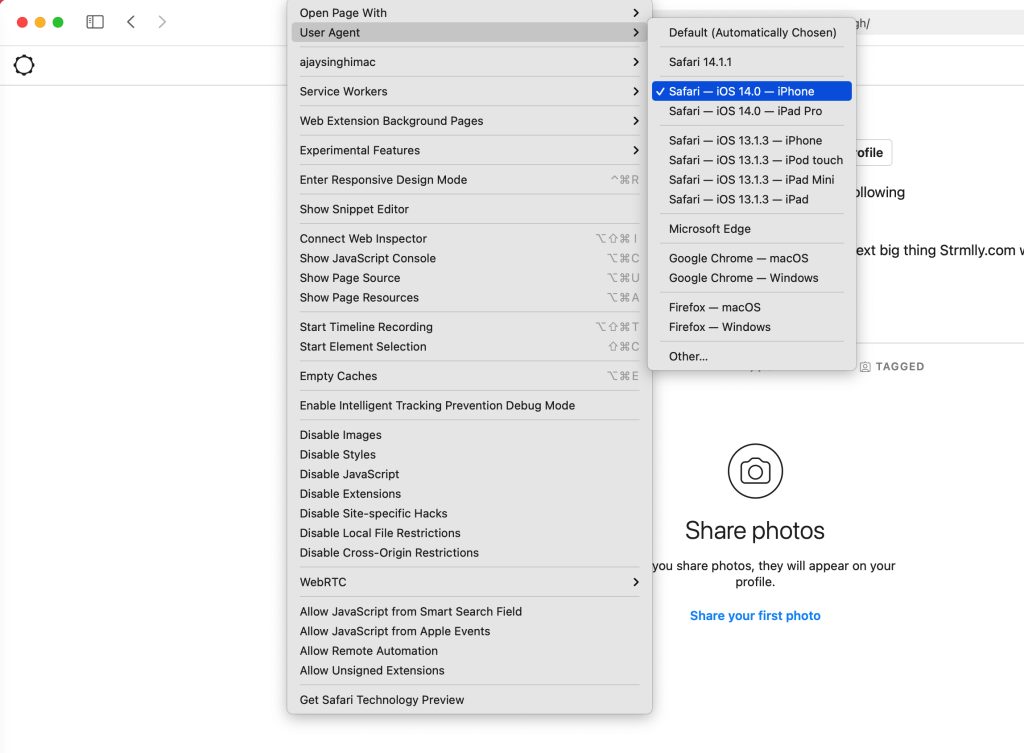This screenshot has height=753, width=1024.
Task: Select Empty Caches
Action: [469, 376]
